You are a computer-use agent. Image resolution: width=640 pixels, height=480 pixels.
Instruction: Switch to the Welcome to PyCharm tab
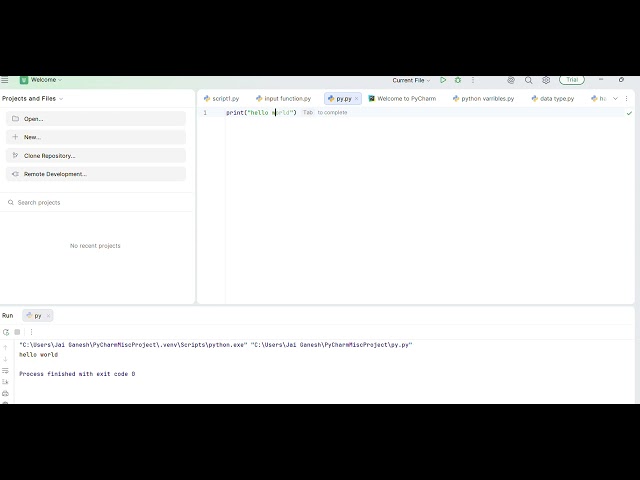tap(402, 99)
